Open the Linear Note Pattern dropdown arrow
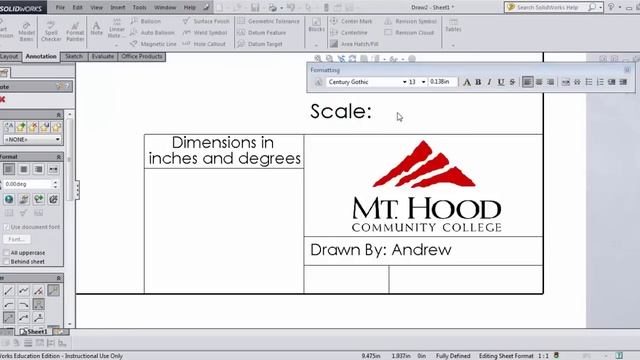 click(116, 45)
